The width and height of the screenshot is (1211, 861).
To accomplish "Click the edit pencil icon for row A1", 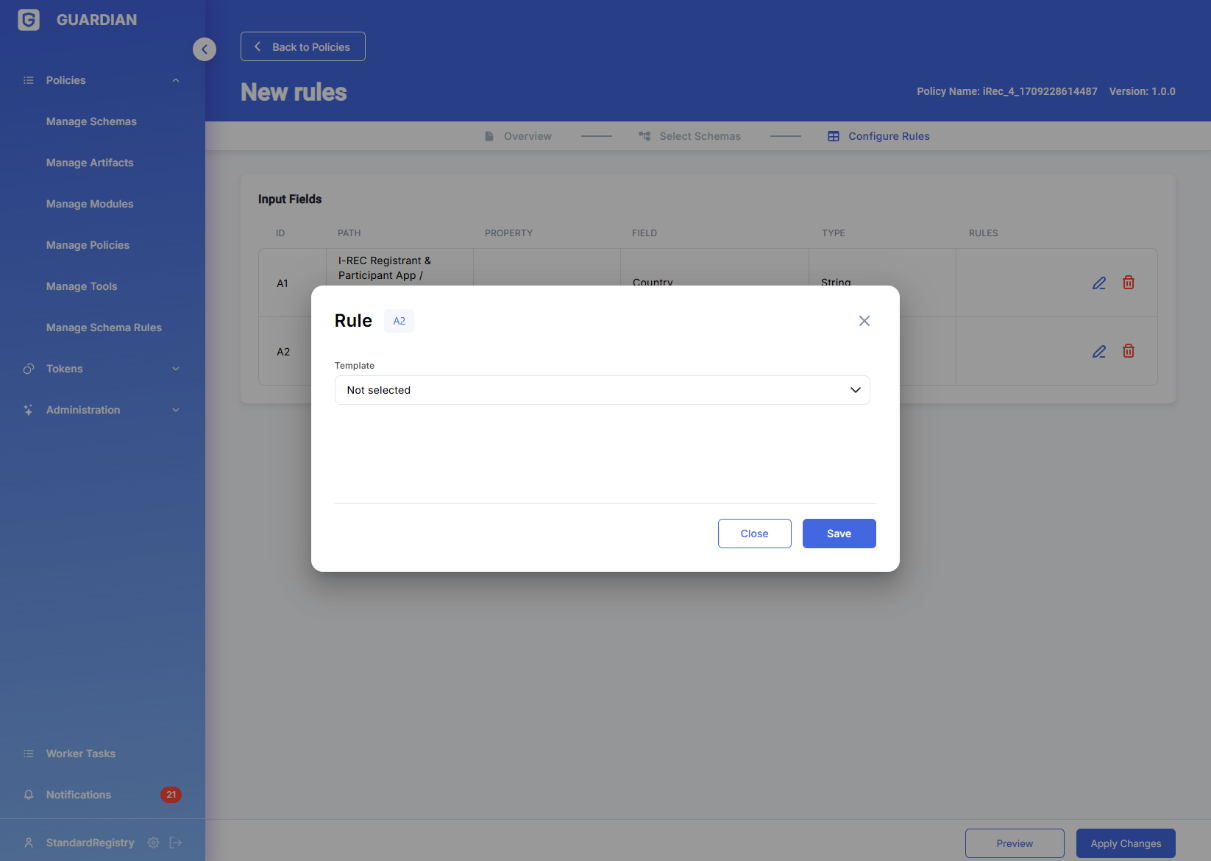I will point(1099,283).
